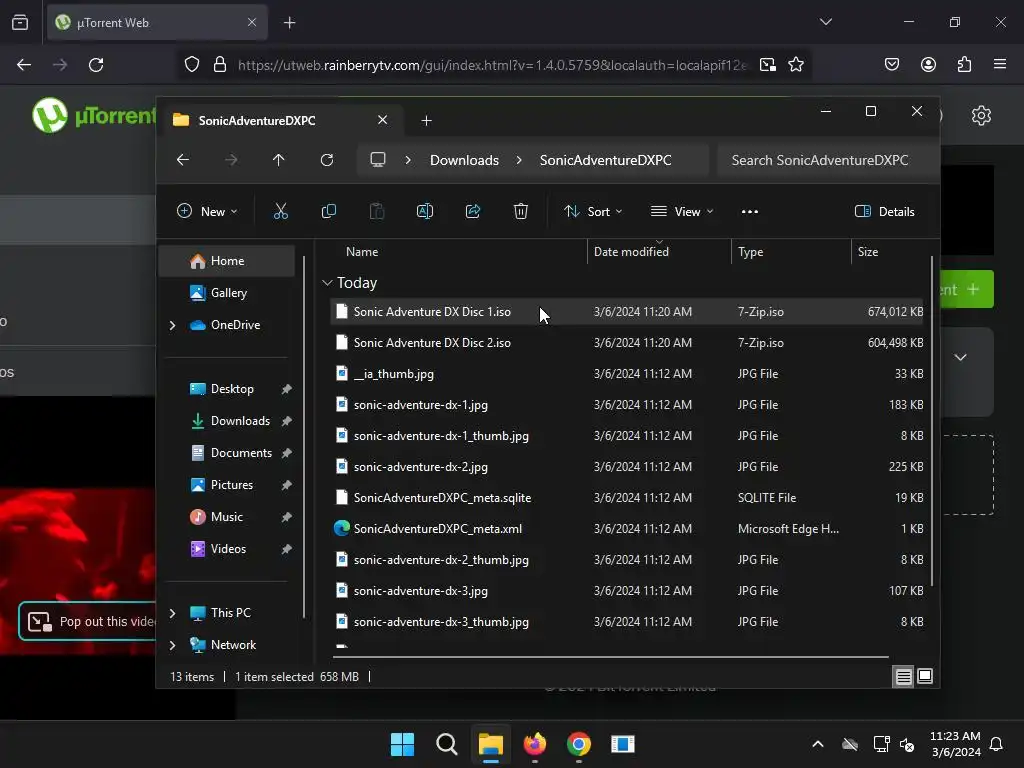Open Firefox application hamburger menu

coord(999,65)
